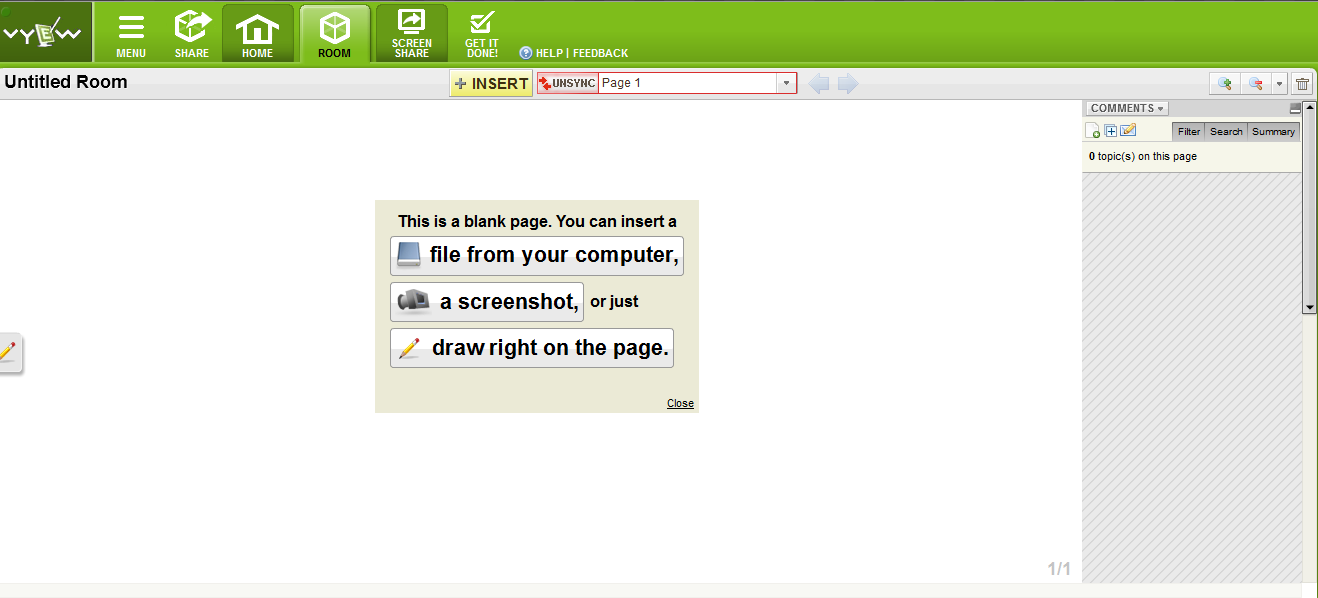Open the Page 1 dropdown arrow
This screenshot has width=1318, height=598.
coord(786,83)
